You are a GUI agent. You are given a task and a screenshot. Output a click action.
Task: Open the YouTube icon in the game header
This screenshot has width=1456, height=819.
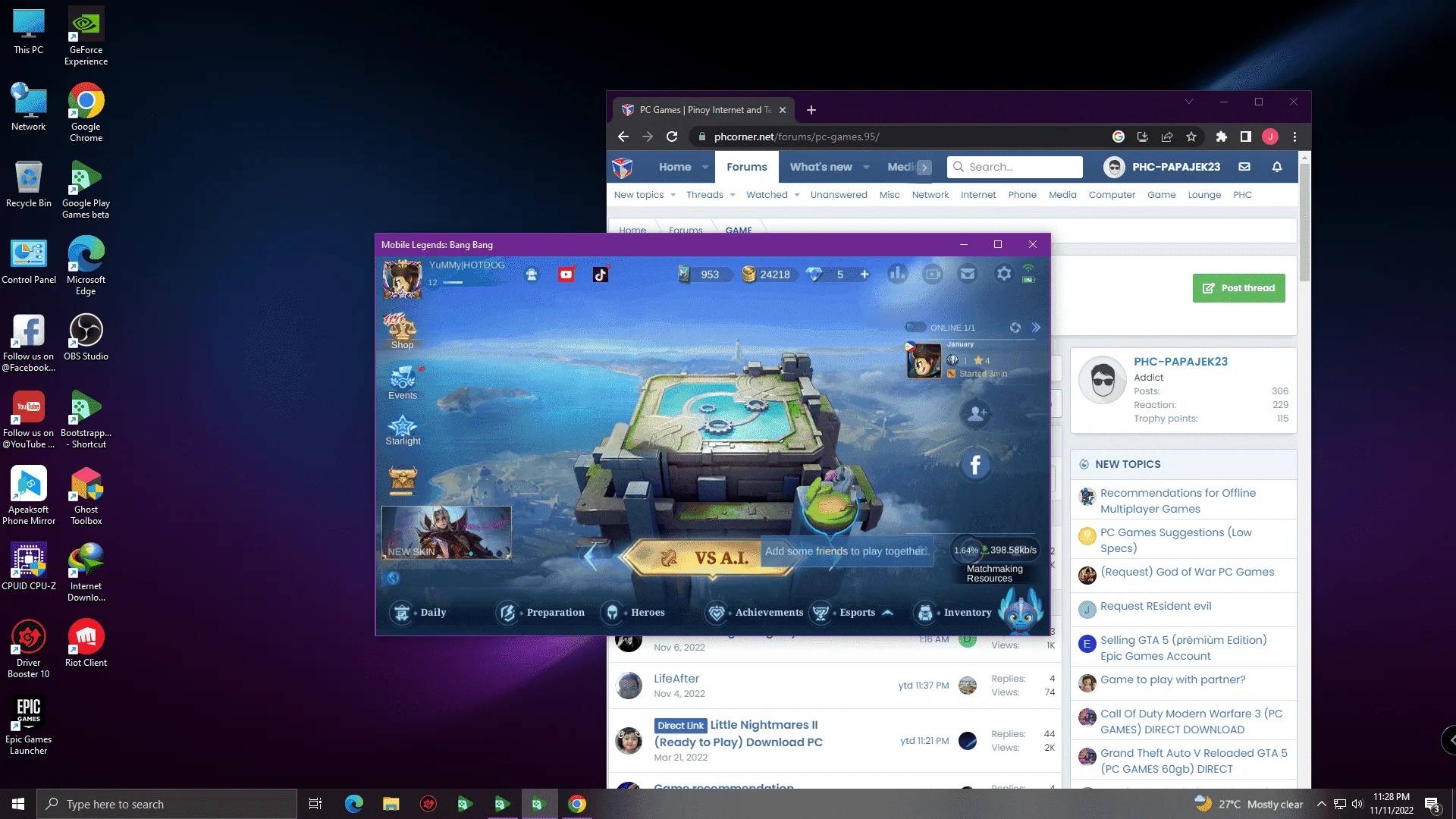[566, 275]
